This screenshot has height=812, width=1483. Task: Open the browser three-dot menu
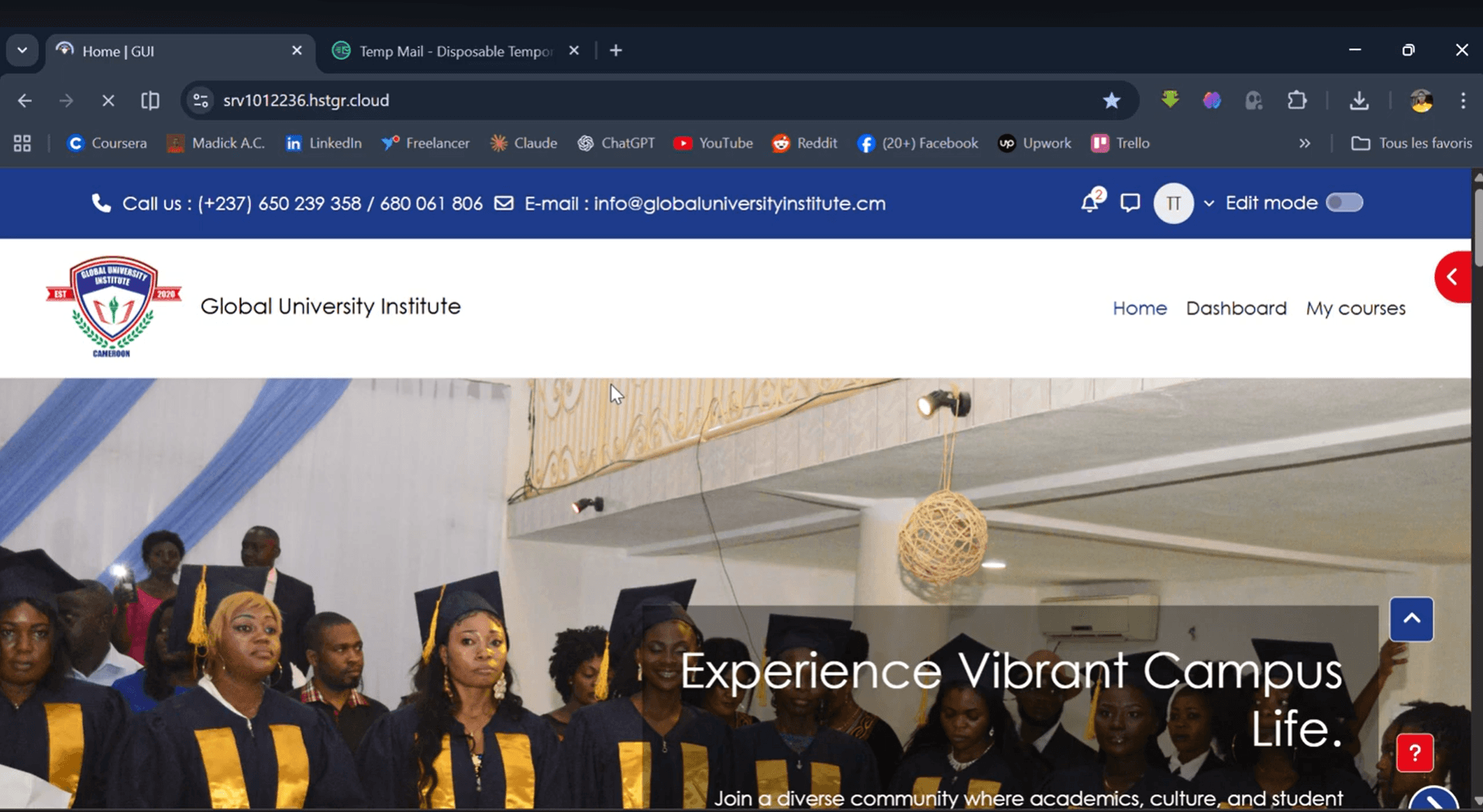pyautogui.click(x=1463, y=100)
